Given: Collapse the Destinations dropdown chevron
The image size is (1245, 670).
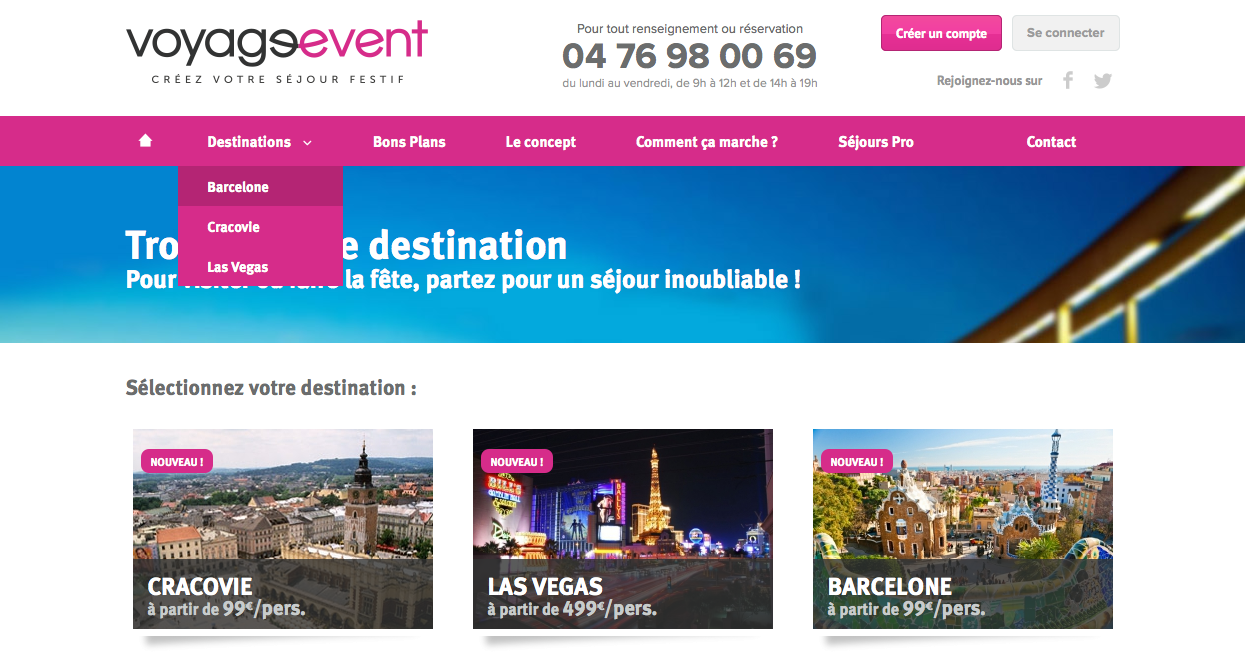Looking at the screenshot, I should pyautogui.click(x=307, y=143).
